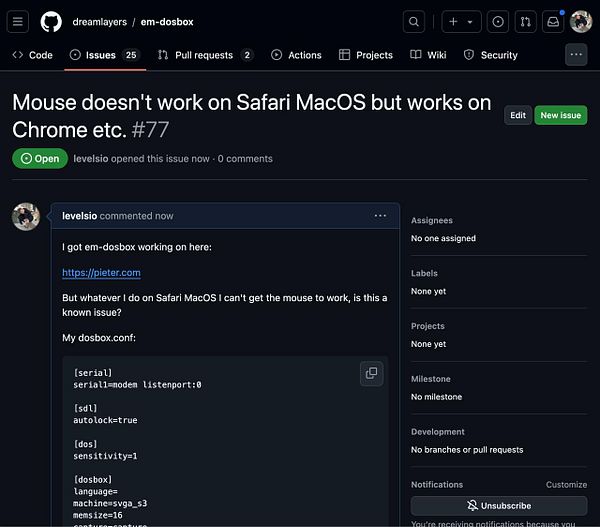
Task: Switch to the Actions tab
Action: point(297,55)
